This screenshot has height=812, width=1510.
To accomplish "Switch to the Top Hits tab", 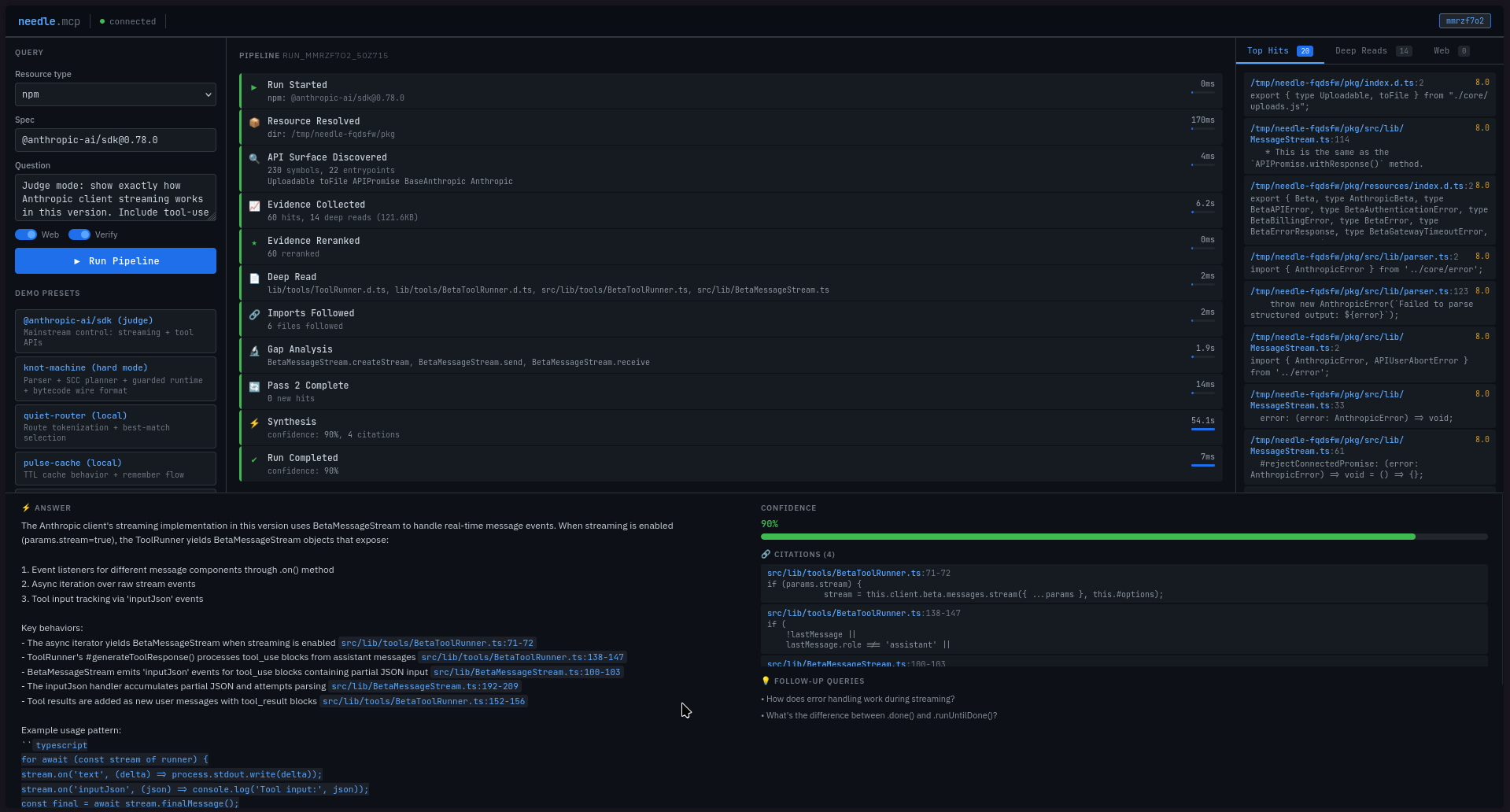I will point(1279,51).
